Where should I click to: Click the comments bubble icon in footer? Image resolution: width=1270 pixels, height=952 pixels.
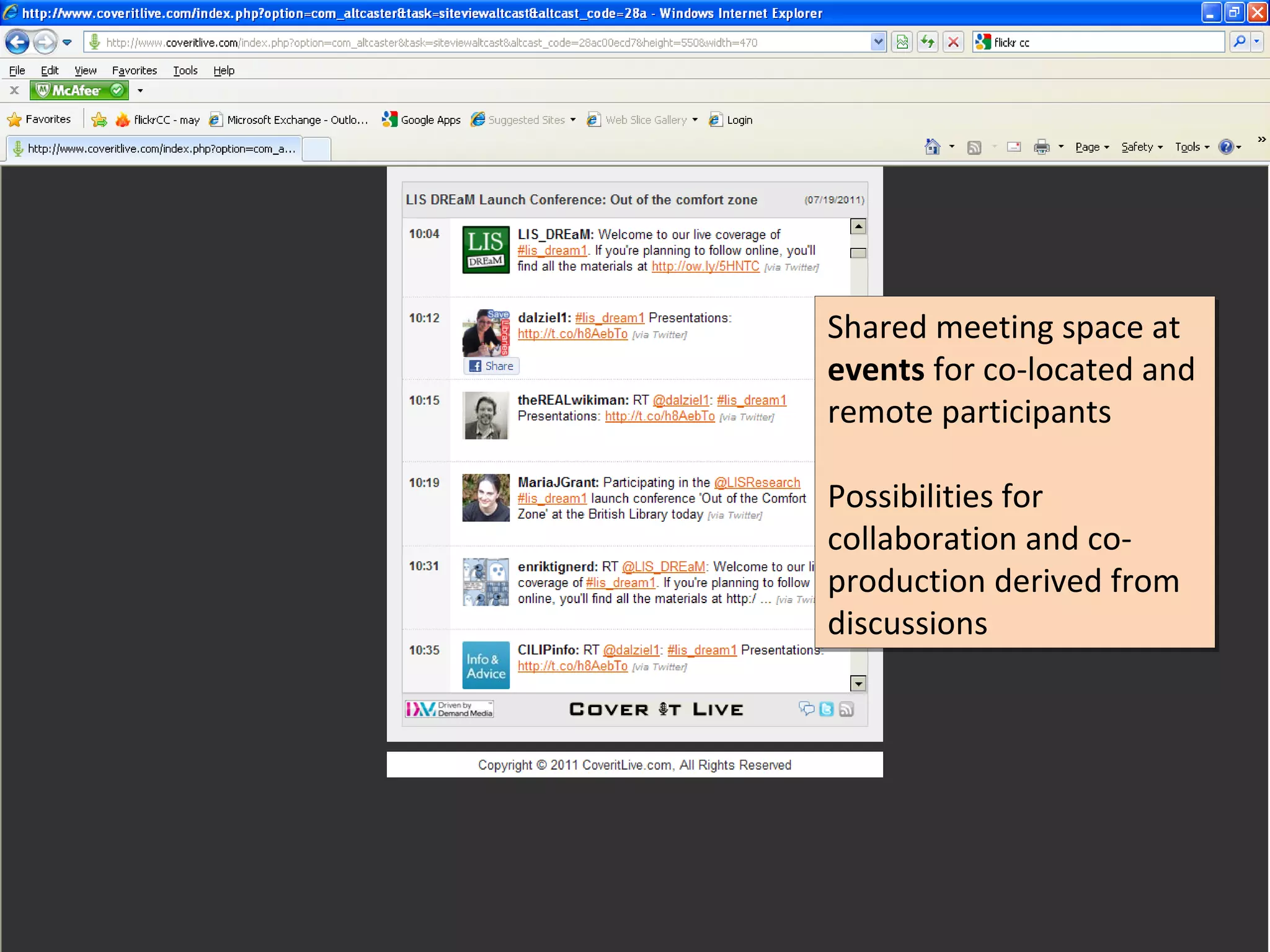click(806, 708)
